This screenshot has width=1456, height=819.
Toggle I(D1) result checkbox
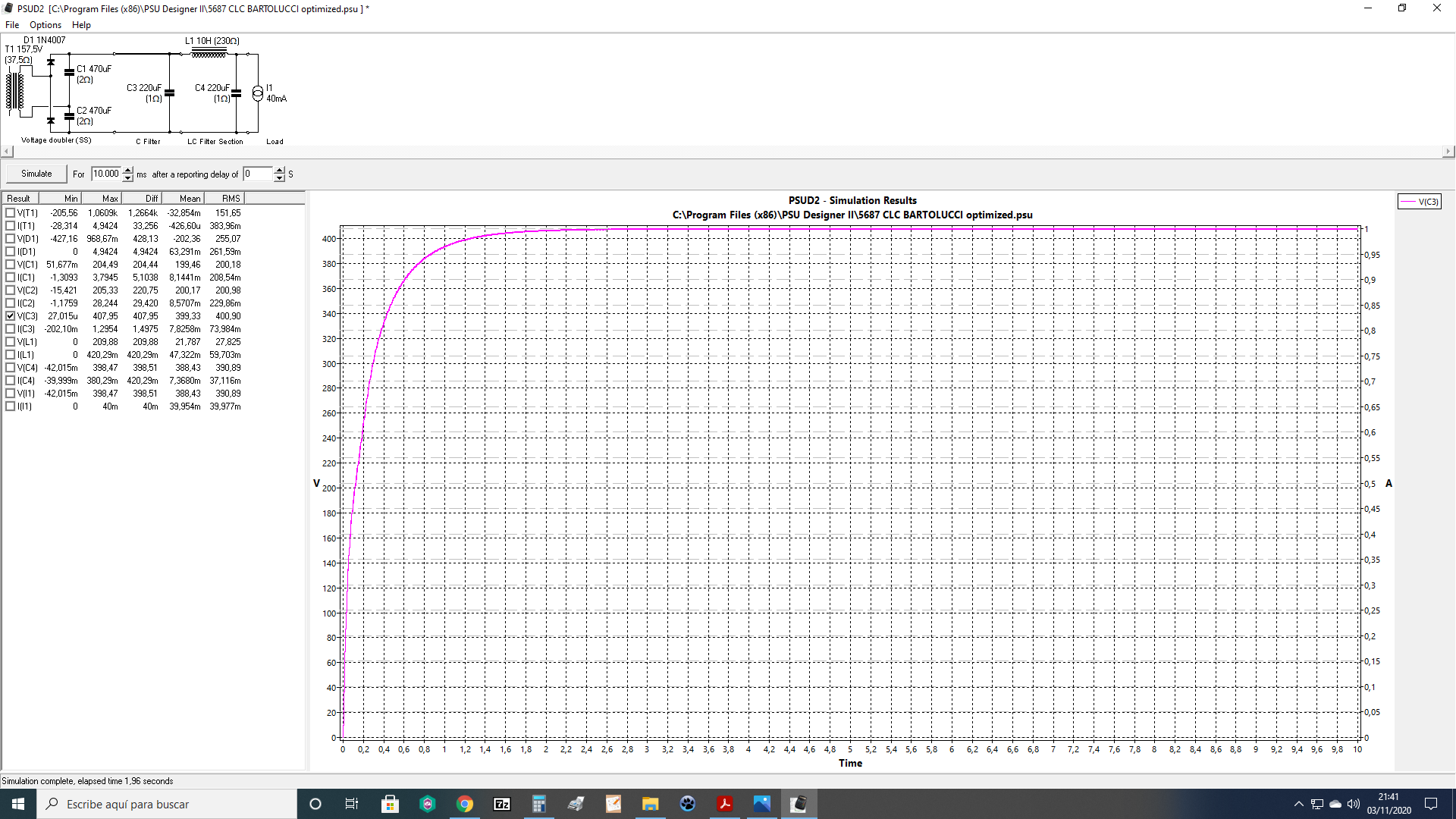click(11, 252)
